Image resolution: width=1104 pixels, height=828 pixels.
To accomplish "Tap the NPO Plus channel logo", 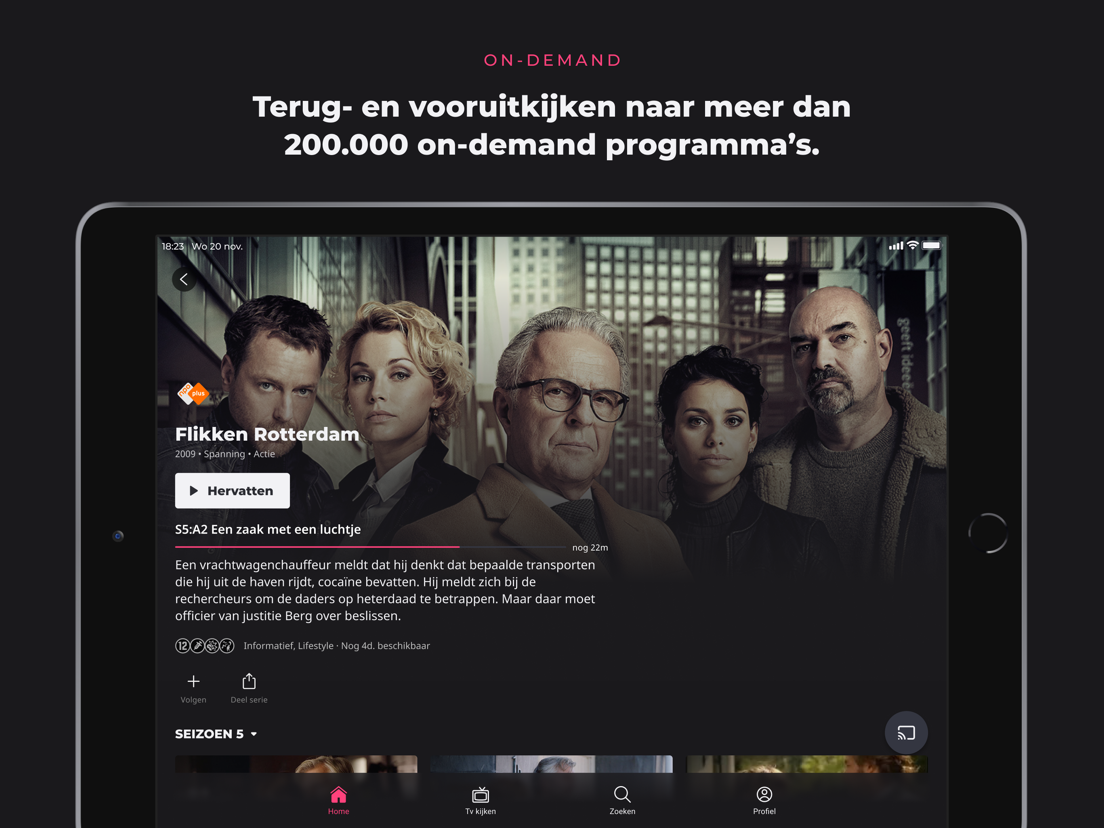I will [193, 393].
